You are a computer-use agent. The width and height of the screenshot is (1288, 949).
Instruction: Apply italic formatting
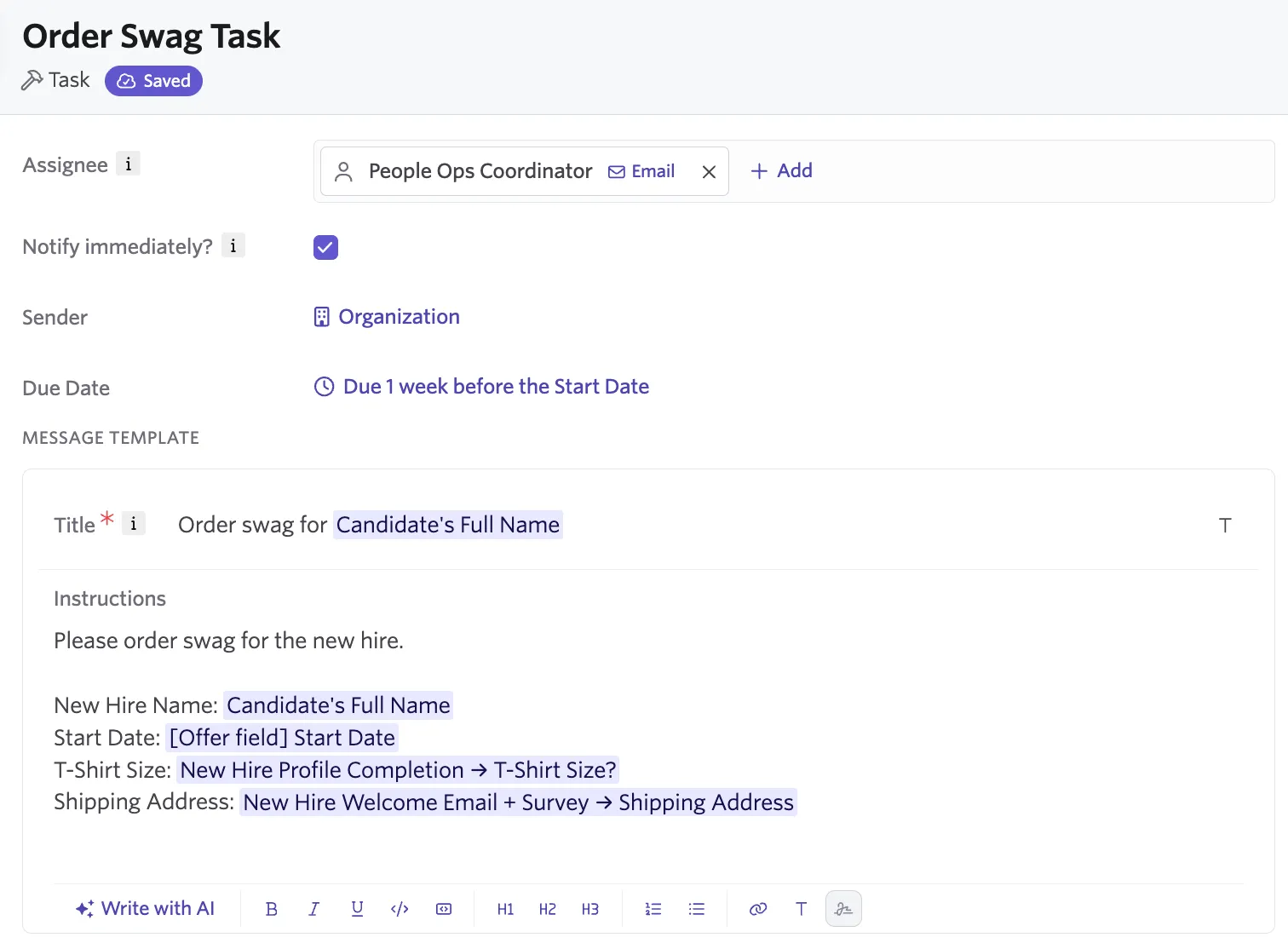point(314,909)
